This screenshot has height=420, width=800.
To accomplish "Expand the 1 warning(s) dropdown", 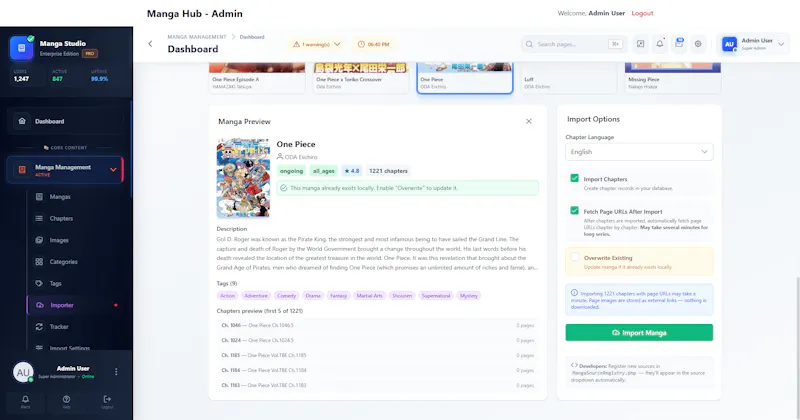I will [316, 44].
